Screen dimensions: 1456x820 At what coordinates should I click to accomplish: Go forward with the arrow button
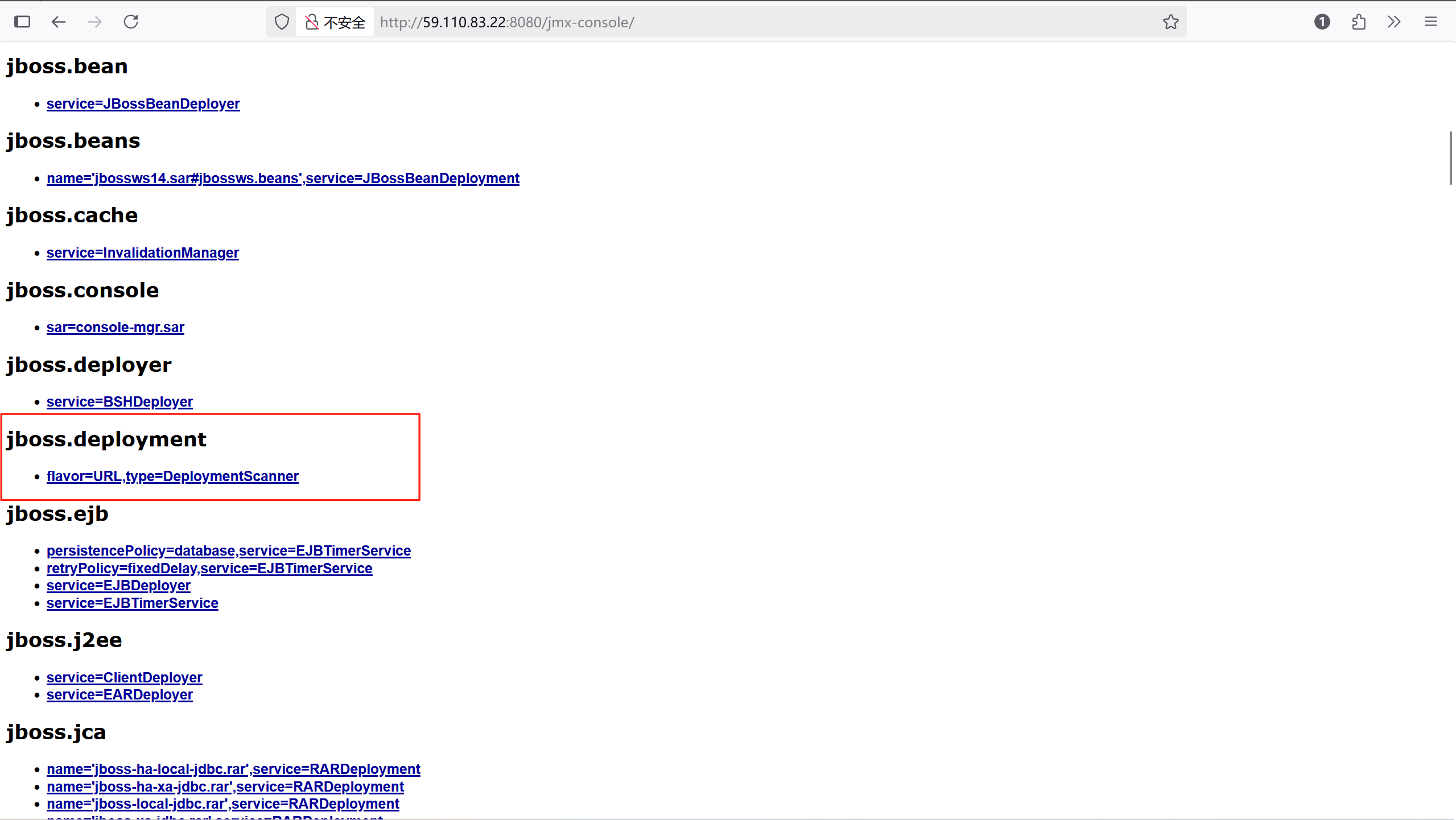pos(95,22)
